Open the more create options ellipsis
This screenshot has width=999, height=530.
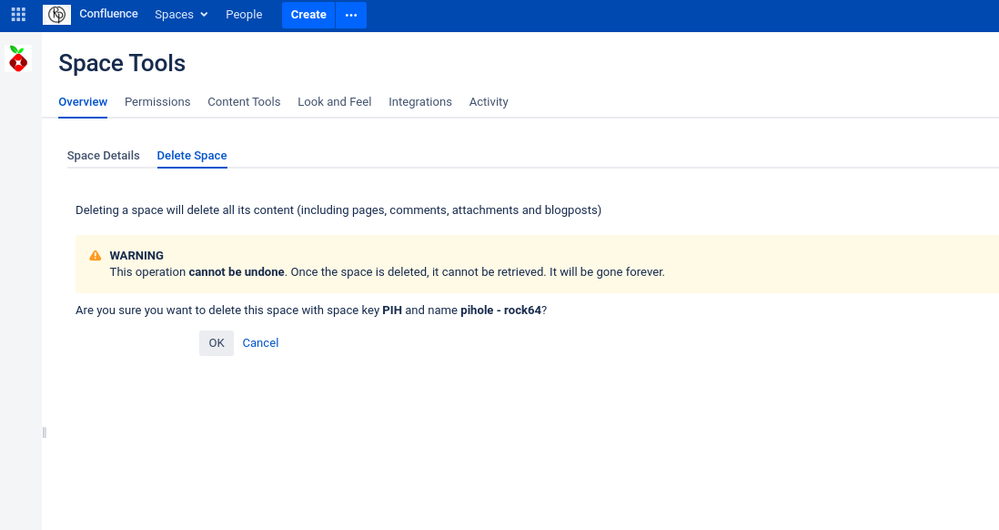[x=351, y=15]
